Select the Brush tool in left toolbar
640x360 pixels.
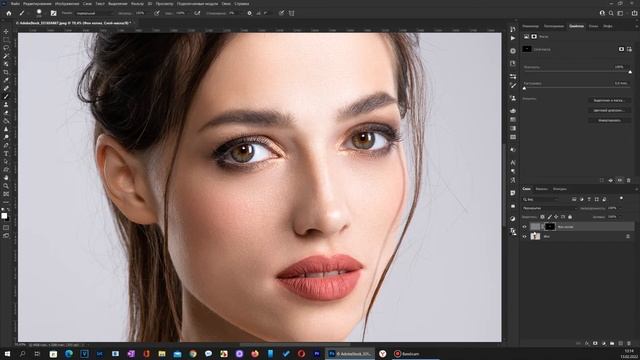coord(6,97)
